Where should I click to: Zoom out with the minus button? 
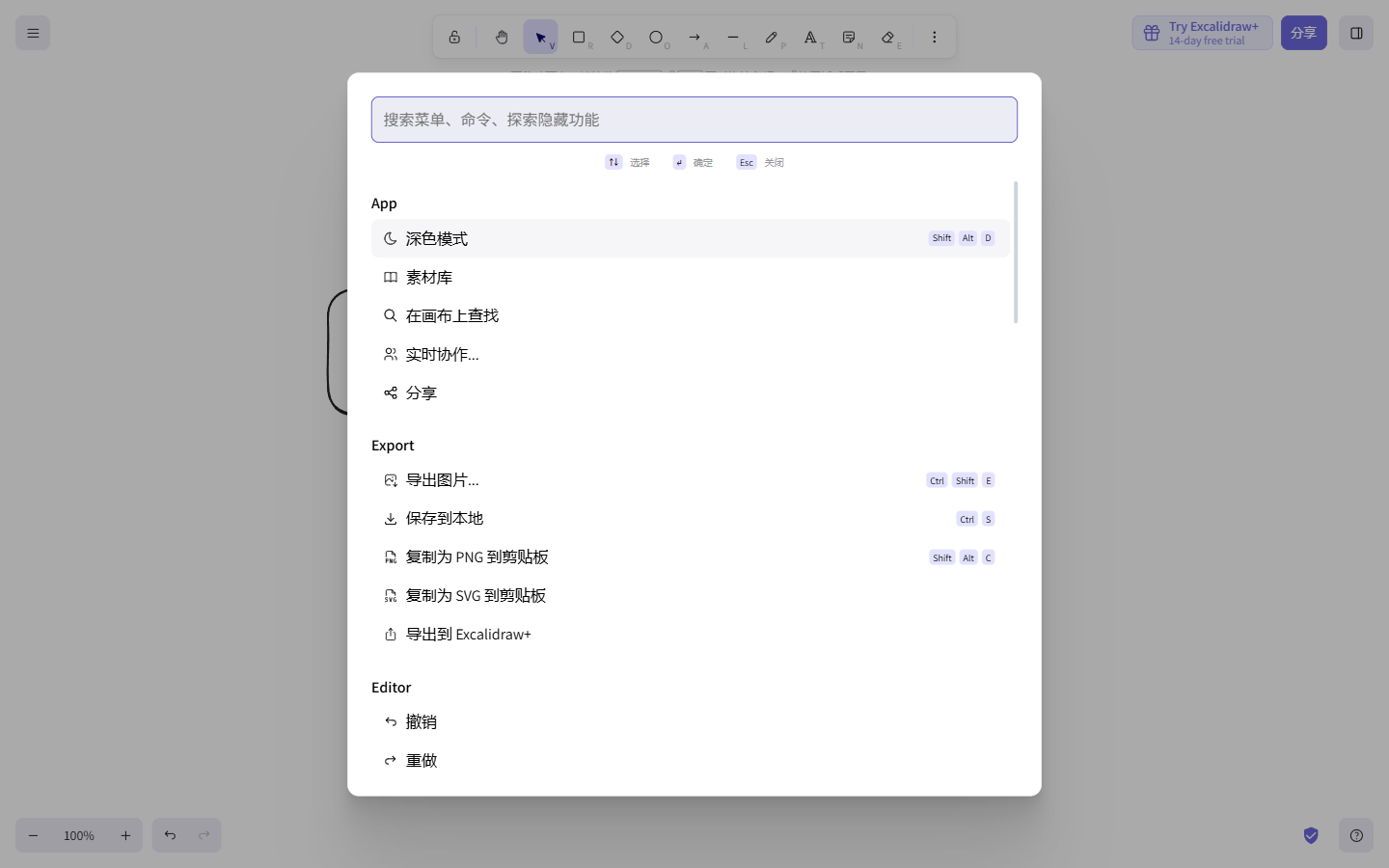coord(33,835)
